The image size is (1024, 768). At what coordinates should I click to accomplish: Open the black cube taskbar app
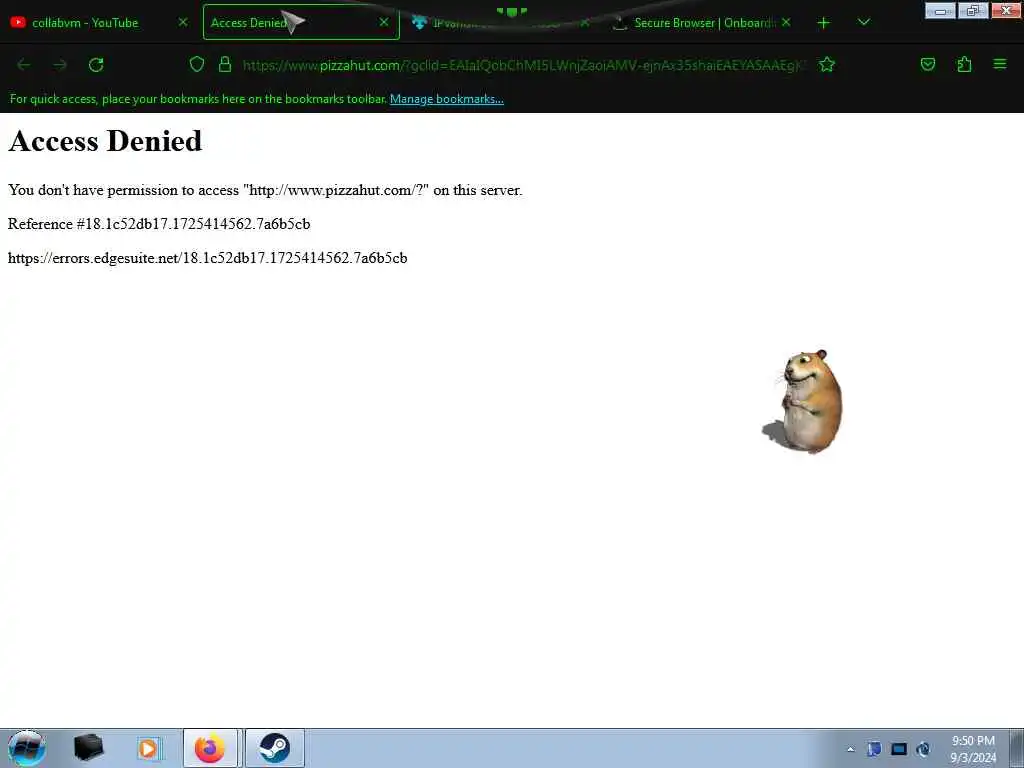coord(88,748)
